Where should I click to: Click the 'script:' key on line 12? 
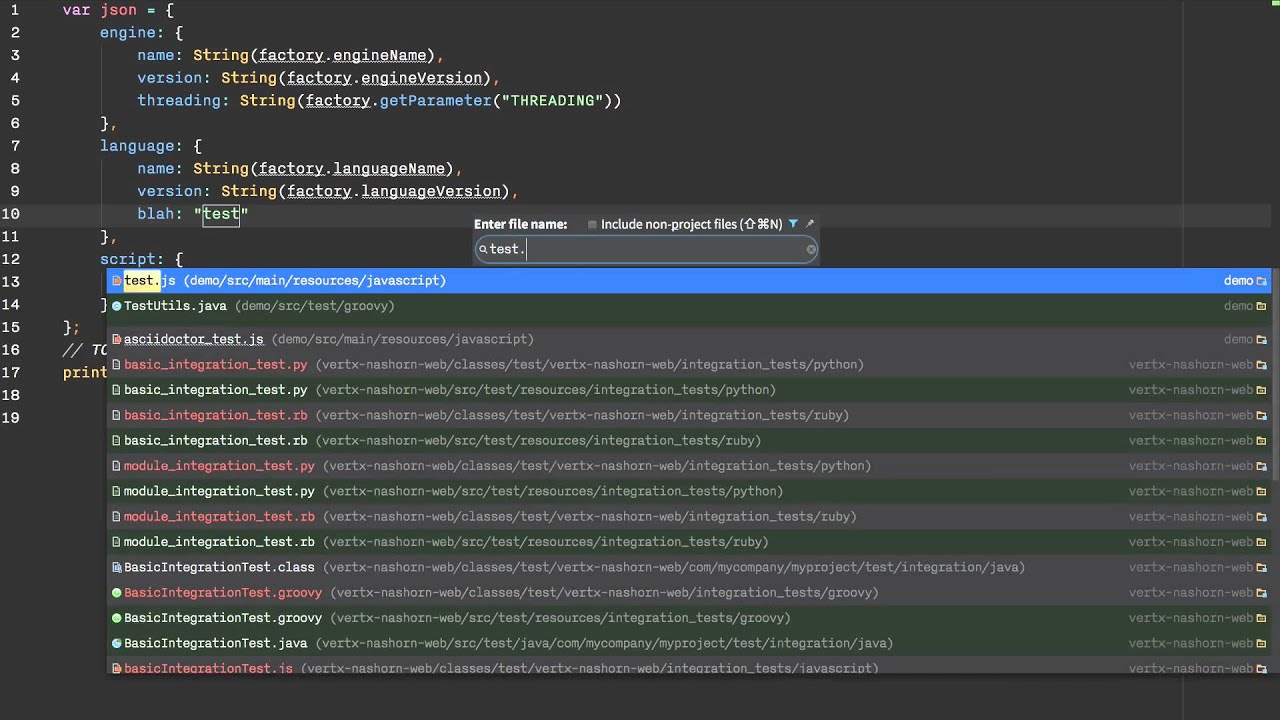(x=132, y=259)
